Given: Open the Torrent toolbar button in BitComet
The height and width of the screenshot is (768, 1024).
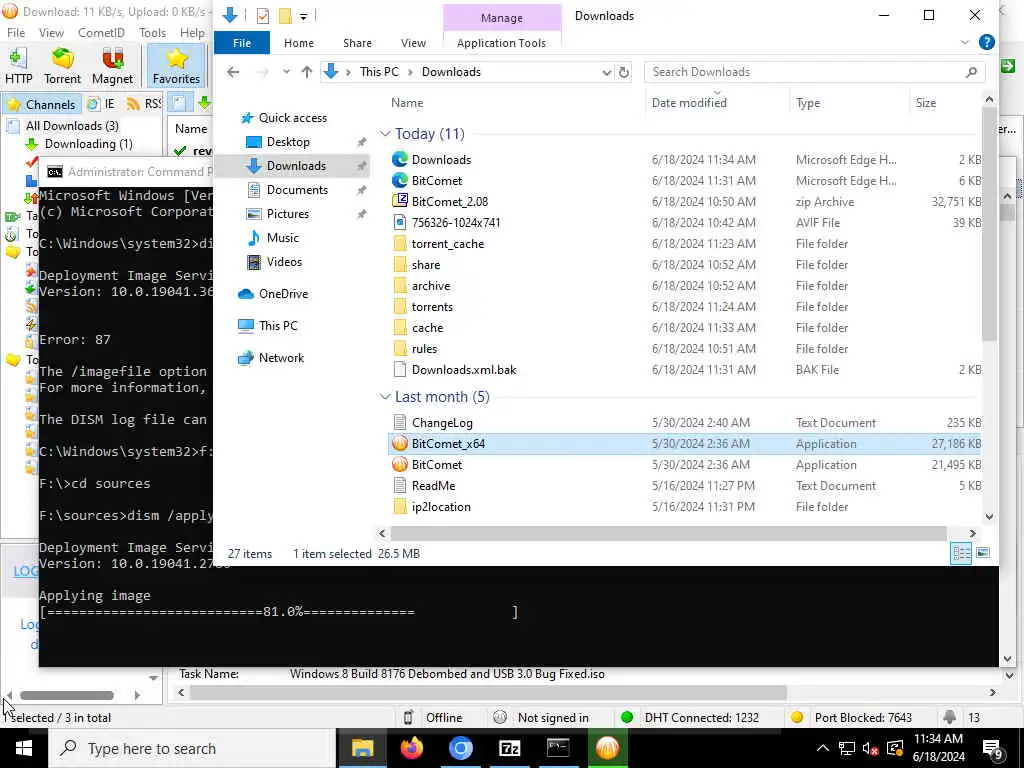Looking at the screenshot, I should click(x=63, y=65).
